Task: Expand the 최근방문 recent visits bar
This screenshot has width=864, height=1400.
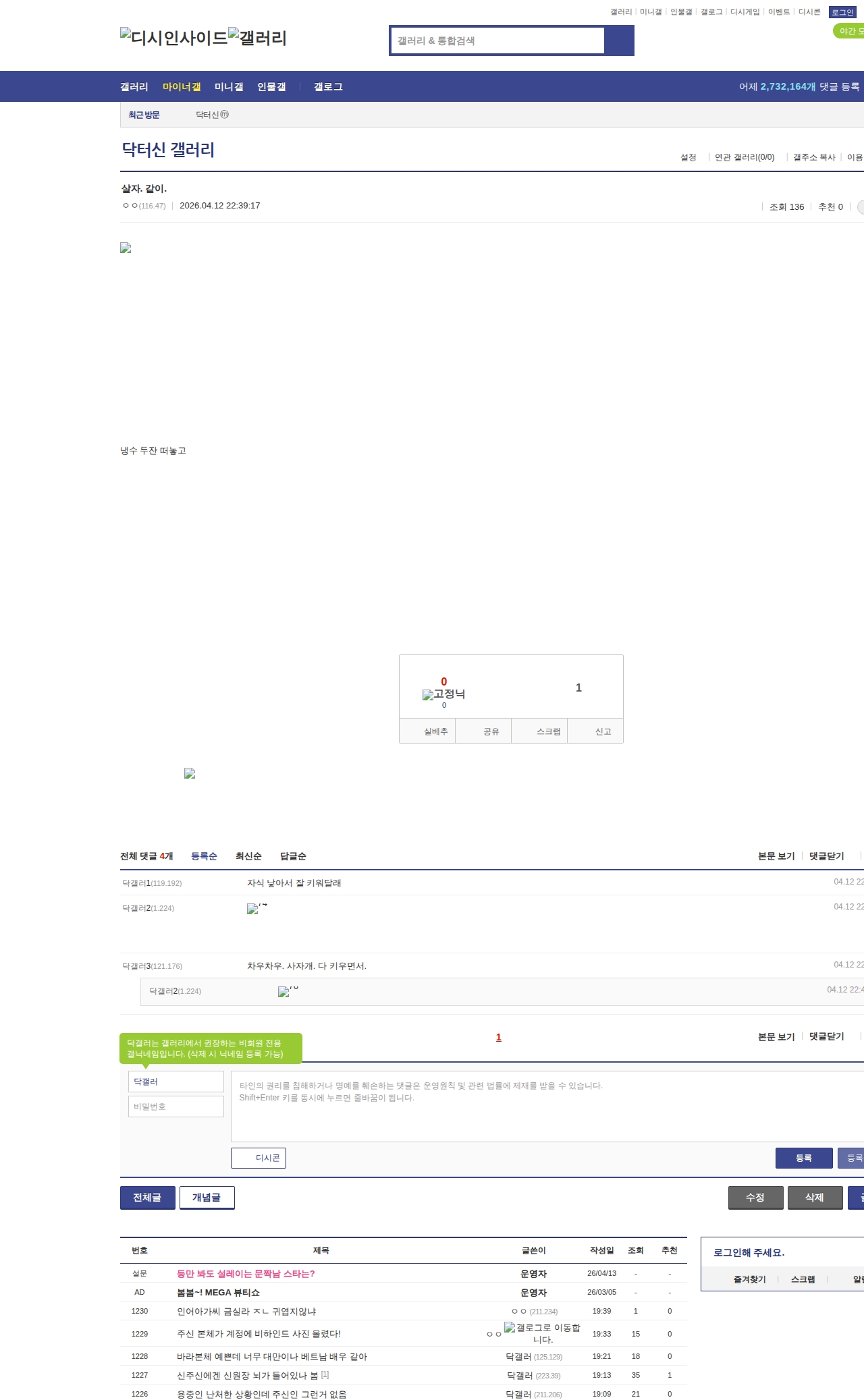Action: (144, 115)
